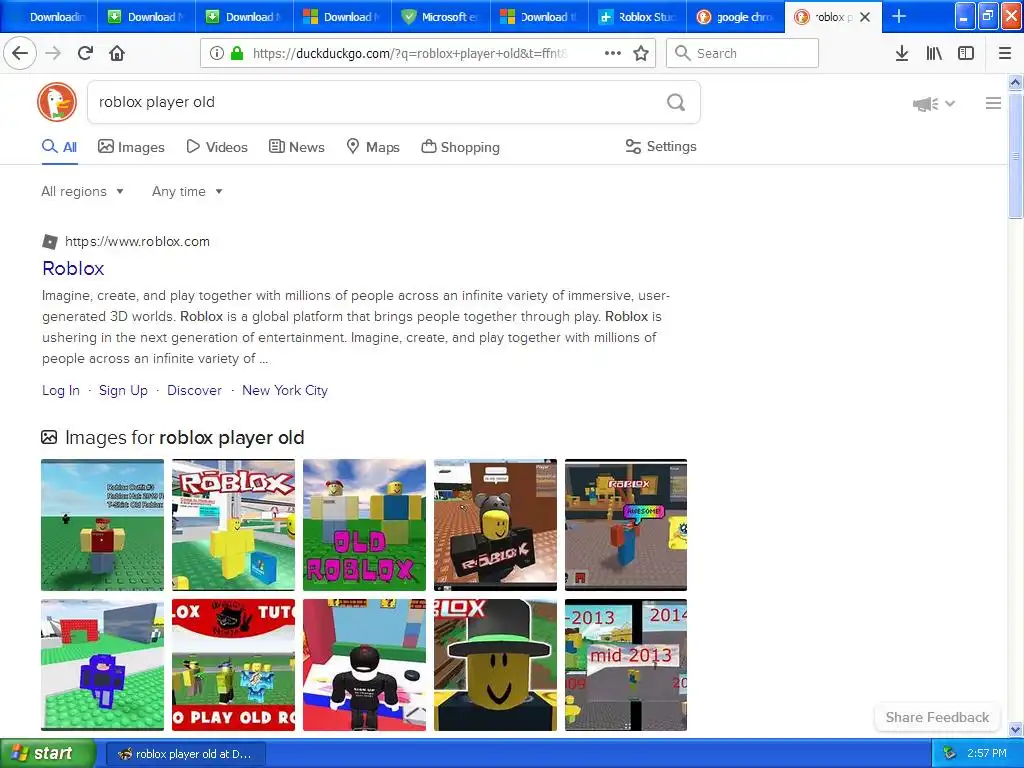Open the Roblox result title link
This screenshot has width=1024, height=768.
(73, 268)
